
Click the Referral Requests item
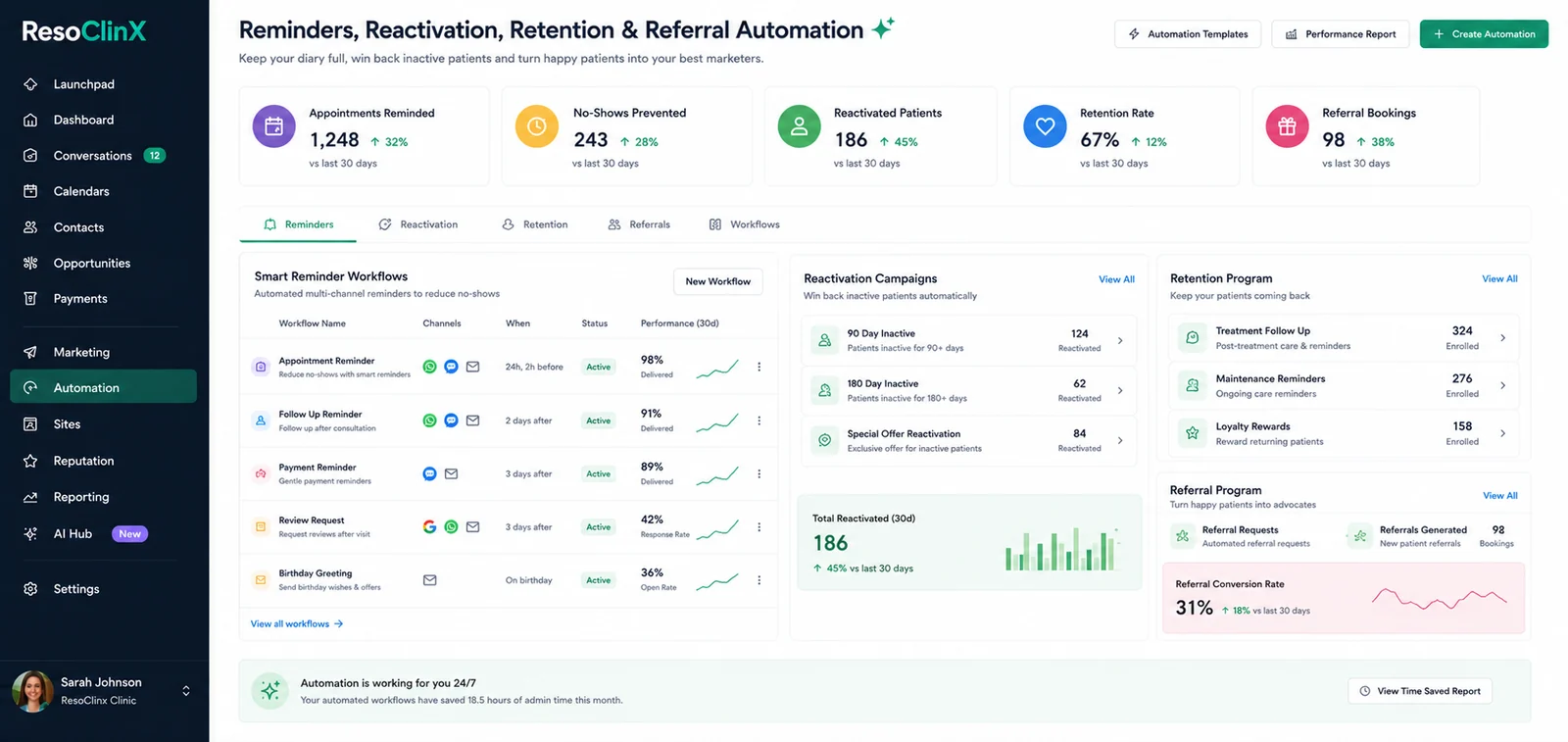(1243, 536)
